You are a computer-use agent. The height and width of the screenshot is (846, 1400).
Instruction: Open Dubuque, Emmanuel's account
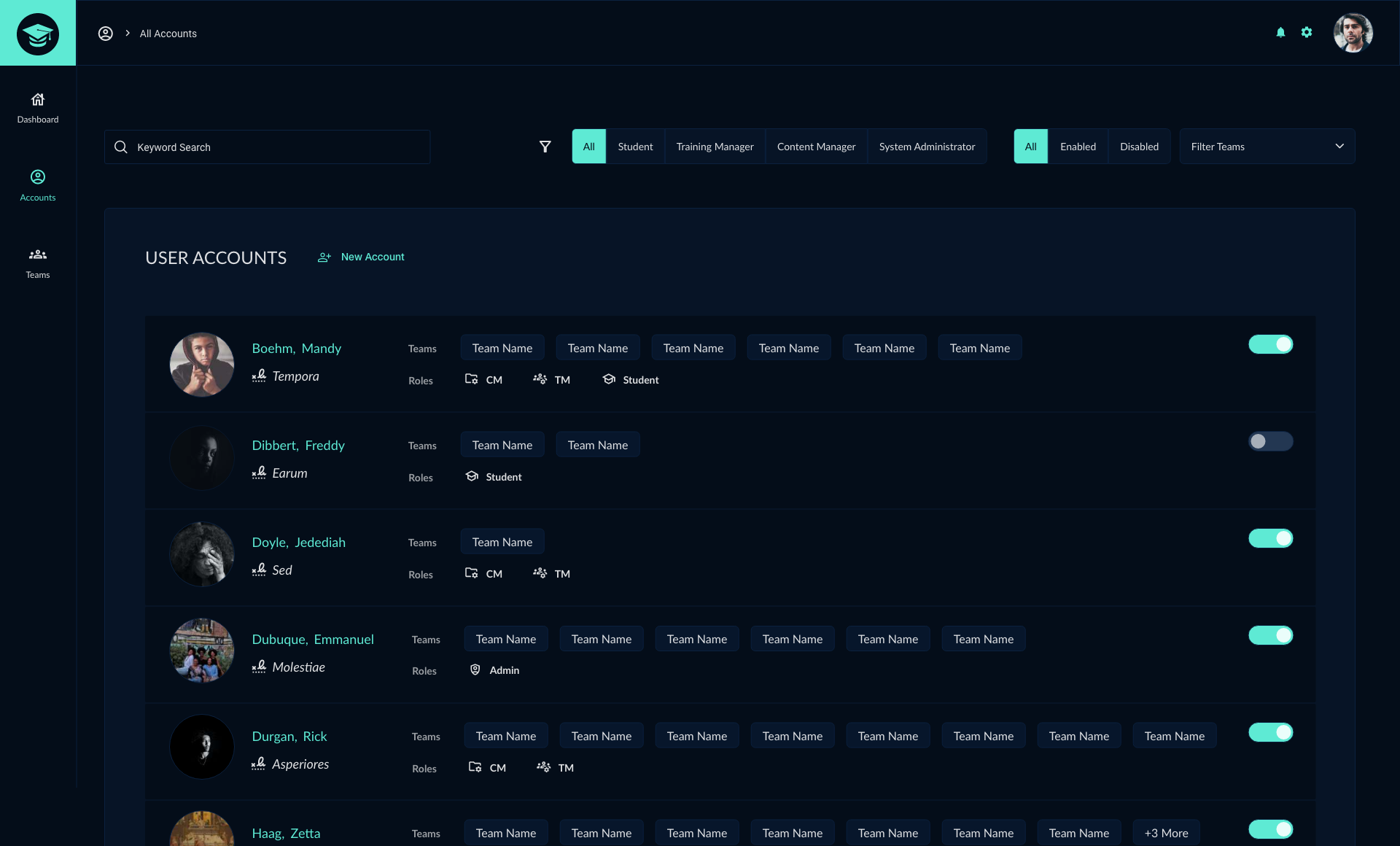pyautogui.click(x=313, y=640)
